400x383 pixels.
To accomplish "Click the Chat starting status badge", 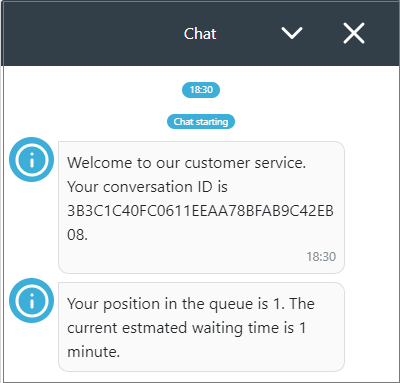I will (201, 122).
